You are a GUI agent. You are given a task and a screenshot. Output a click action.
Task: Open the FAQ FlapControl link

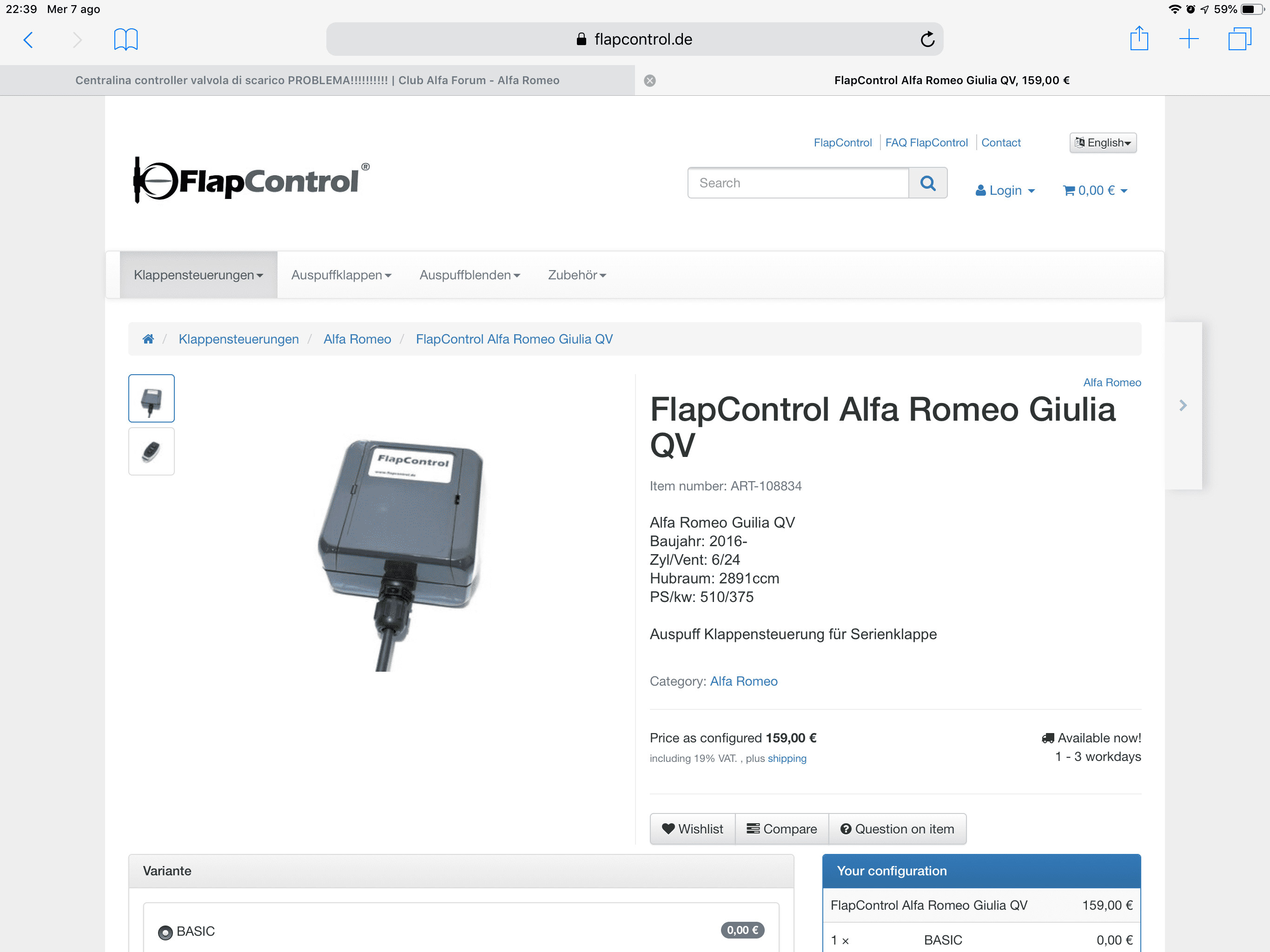pos(926,142)
